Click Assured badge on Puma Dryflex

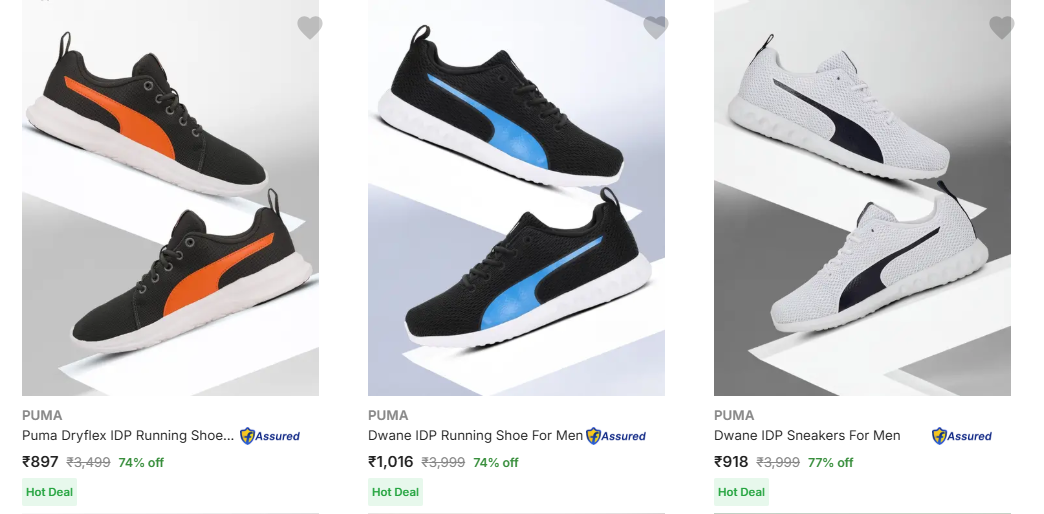coord(270,436)
